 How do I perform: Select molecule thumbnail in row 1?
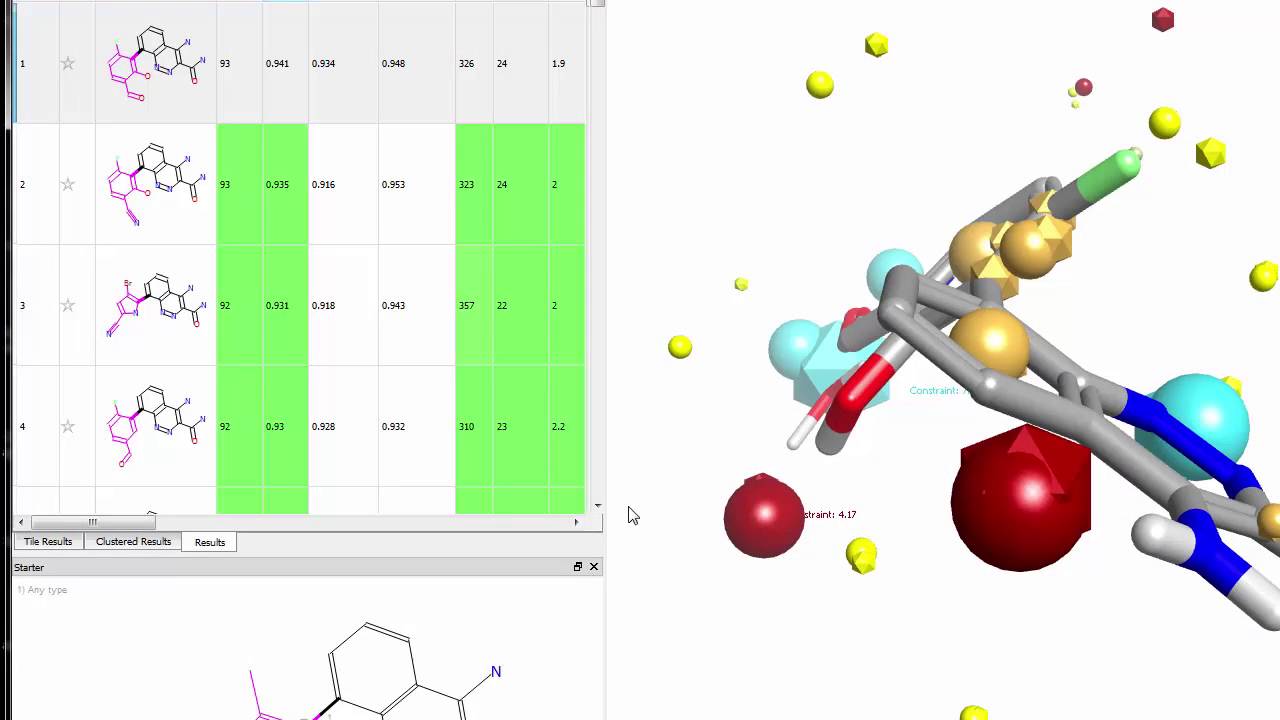[x=156, y=63]
